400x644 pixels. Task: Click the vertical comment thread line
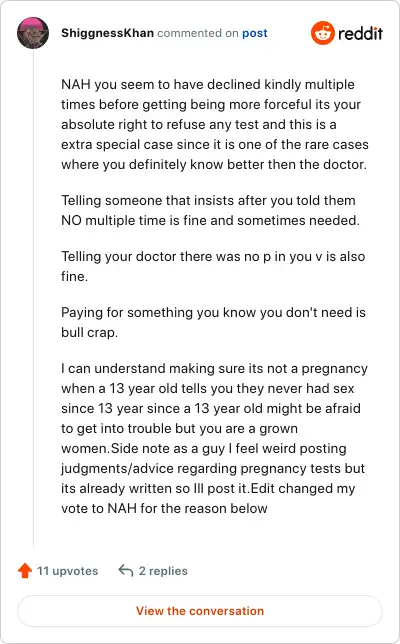tap(33, 298)
